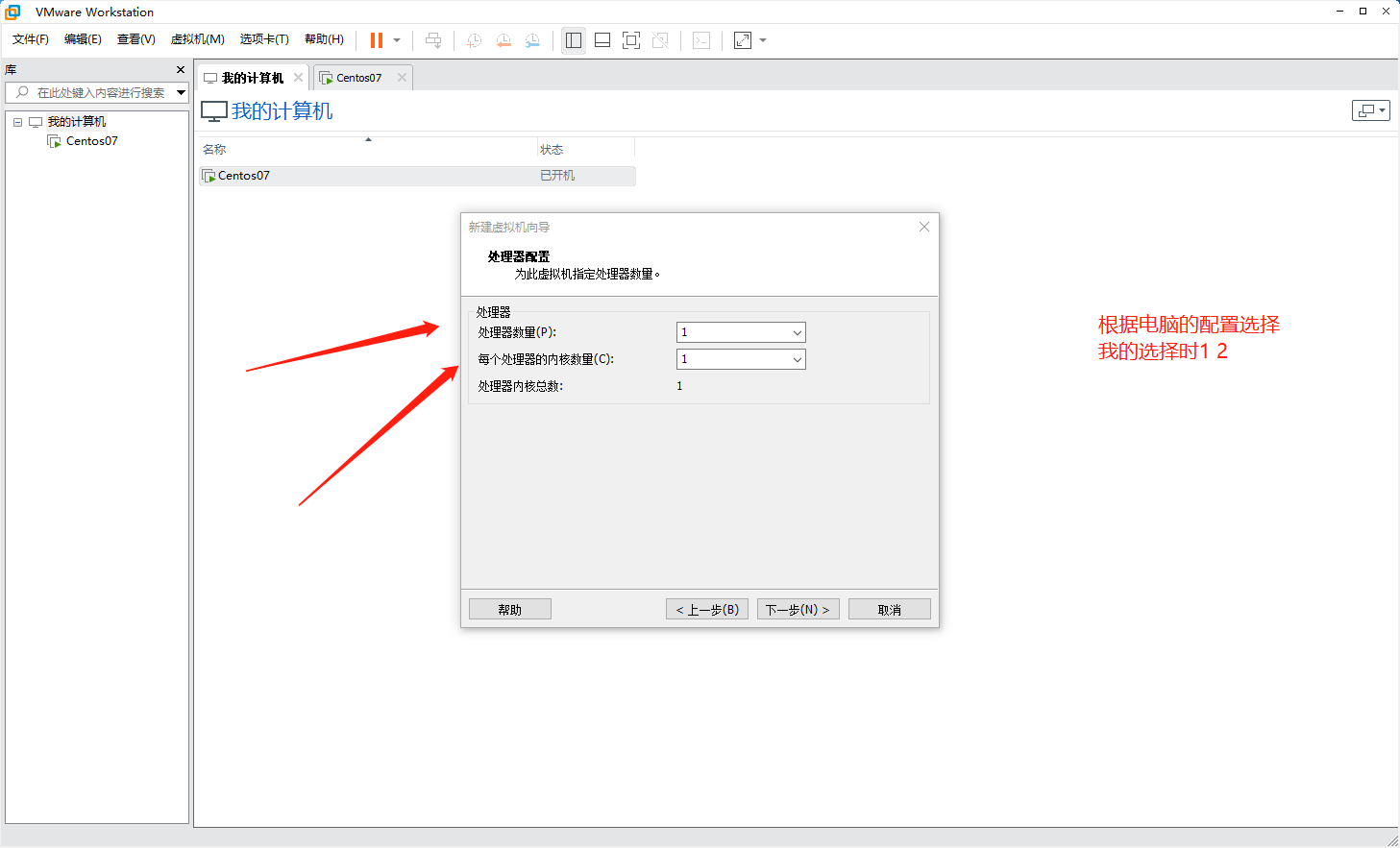The image size is (1400, 848).
Task: Click the library search input field
Action: [x=91, y=92]
